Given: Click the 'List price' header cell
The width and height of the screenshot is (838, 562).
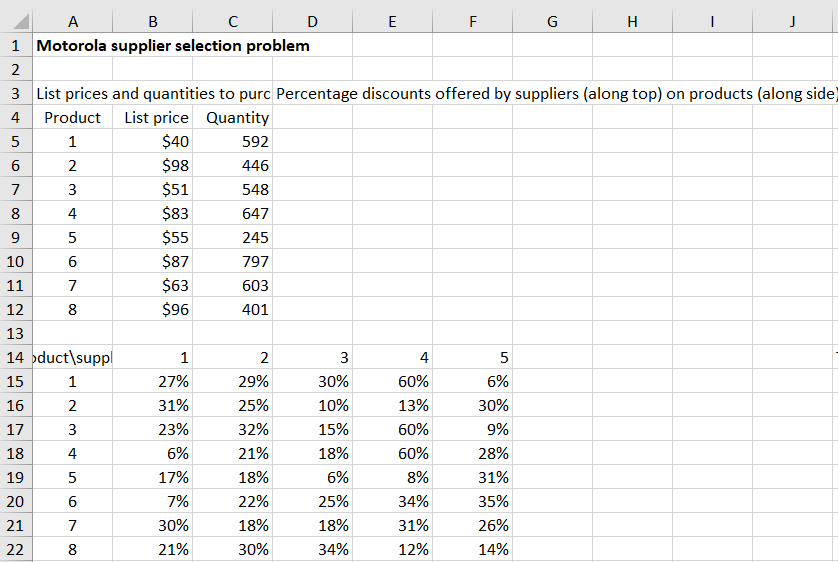Looking at the screenshot, I should tap(153, 118).
